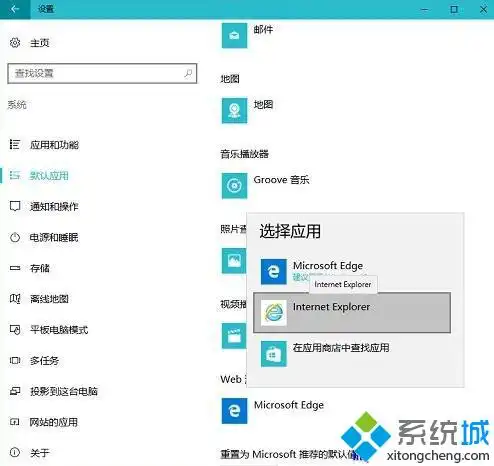
Task: Click the photo viewer app icon
Action: (234, 261)
